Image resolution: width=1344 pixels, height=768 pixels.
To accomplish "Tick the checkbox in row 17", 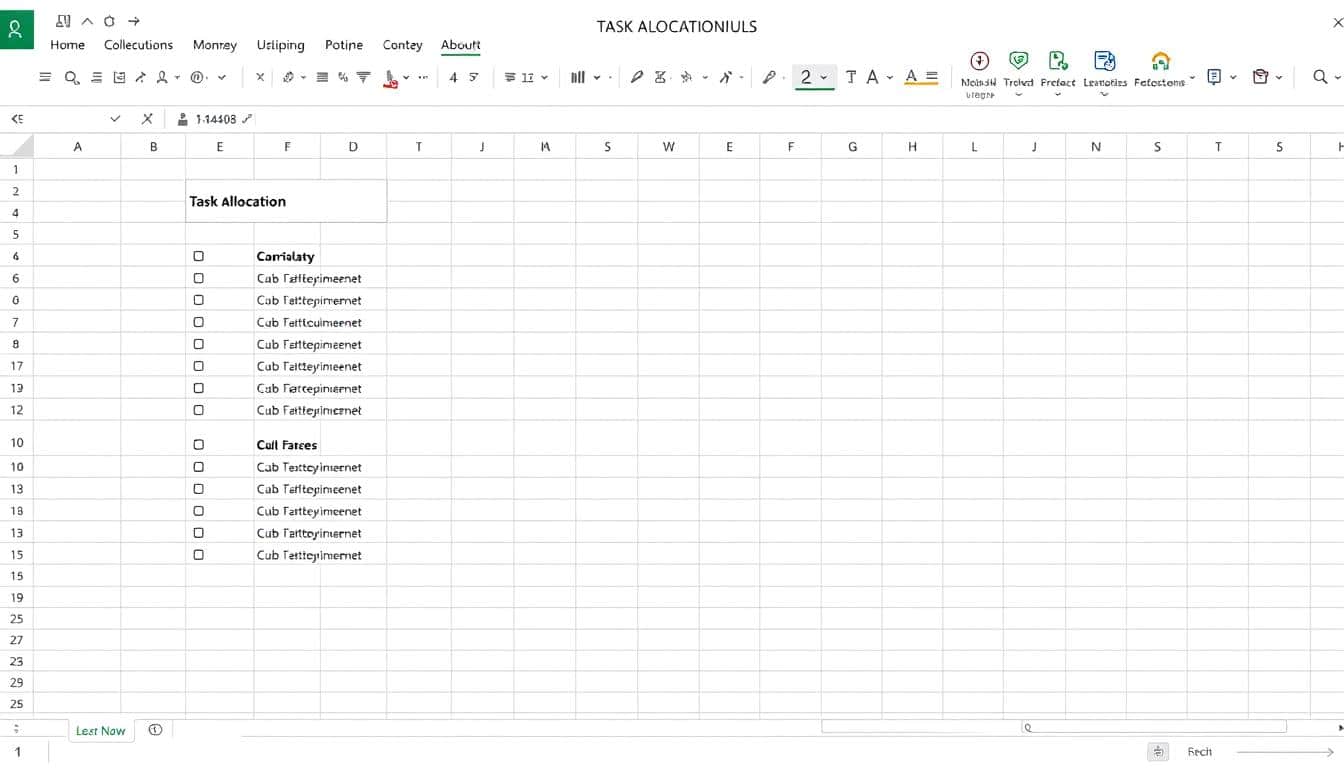I will pos(198,366).
